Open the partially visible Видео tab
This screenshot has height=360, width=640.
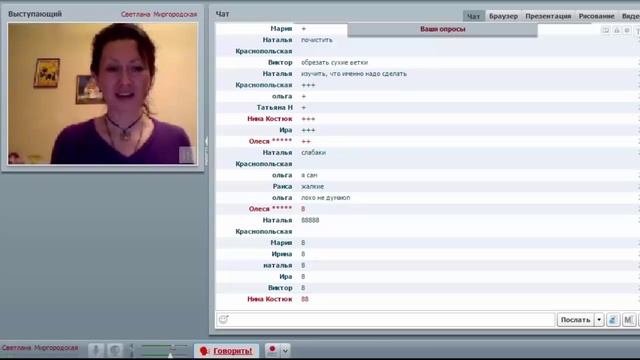click(x=630, y=16)
